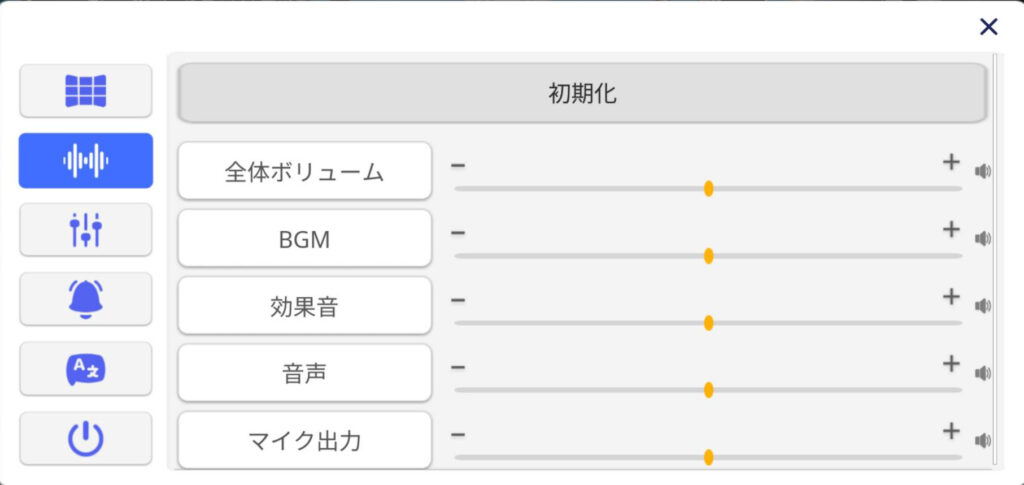Open the language translation settings tab

pyautogui.click(x=86, y=369)
